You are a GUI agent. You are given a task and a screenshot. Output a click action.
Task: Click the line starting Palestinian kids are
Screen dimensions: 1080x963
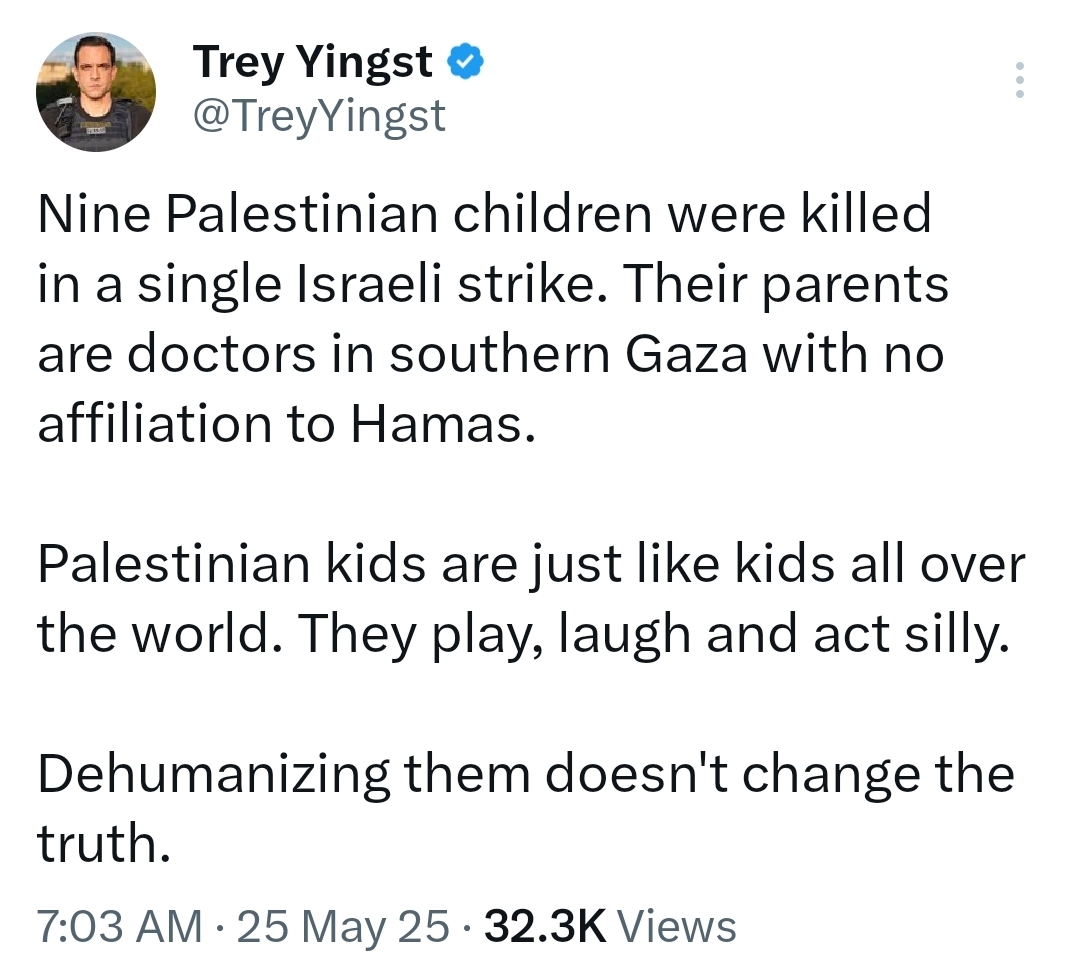pyautogui.click(x=531, y=565)
